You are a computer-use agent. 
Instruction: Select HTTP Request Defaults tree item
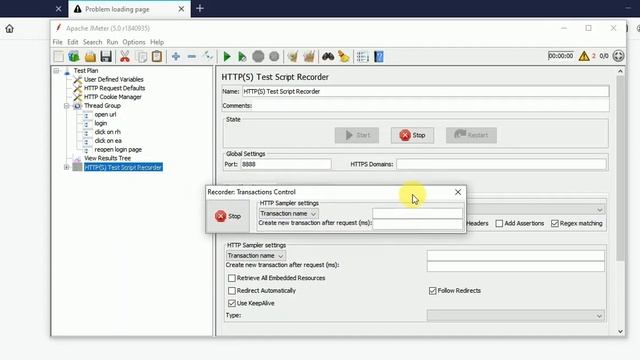(114, 88)
